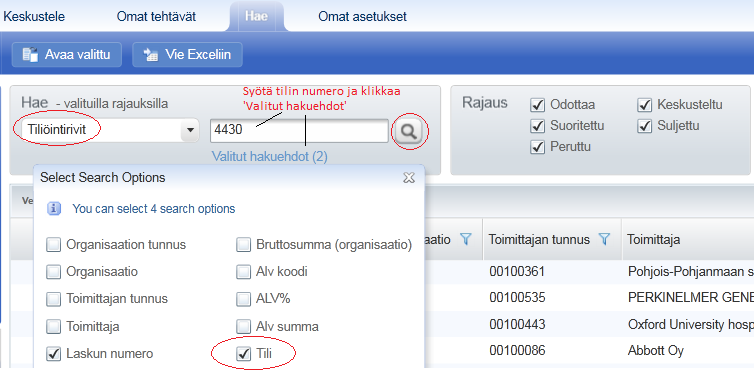The height and width of the screenshot is (373, 754).
Task: Check the Alv koodi option
Action: [244, 272]
